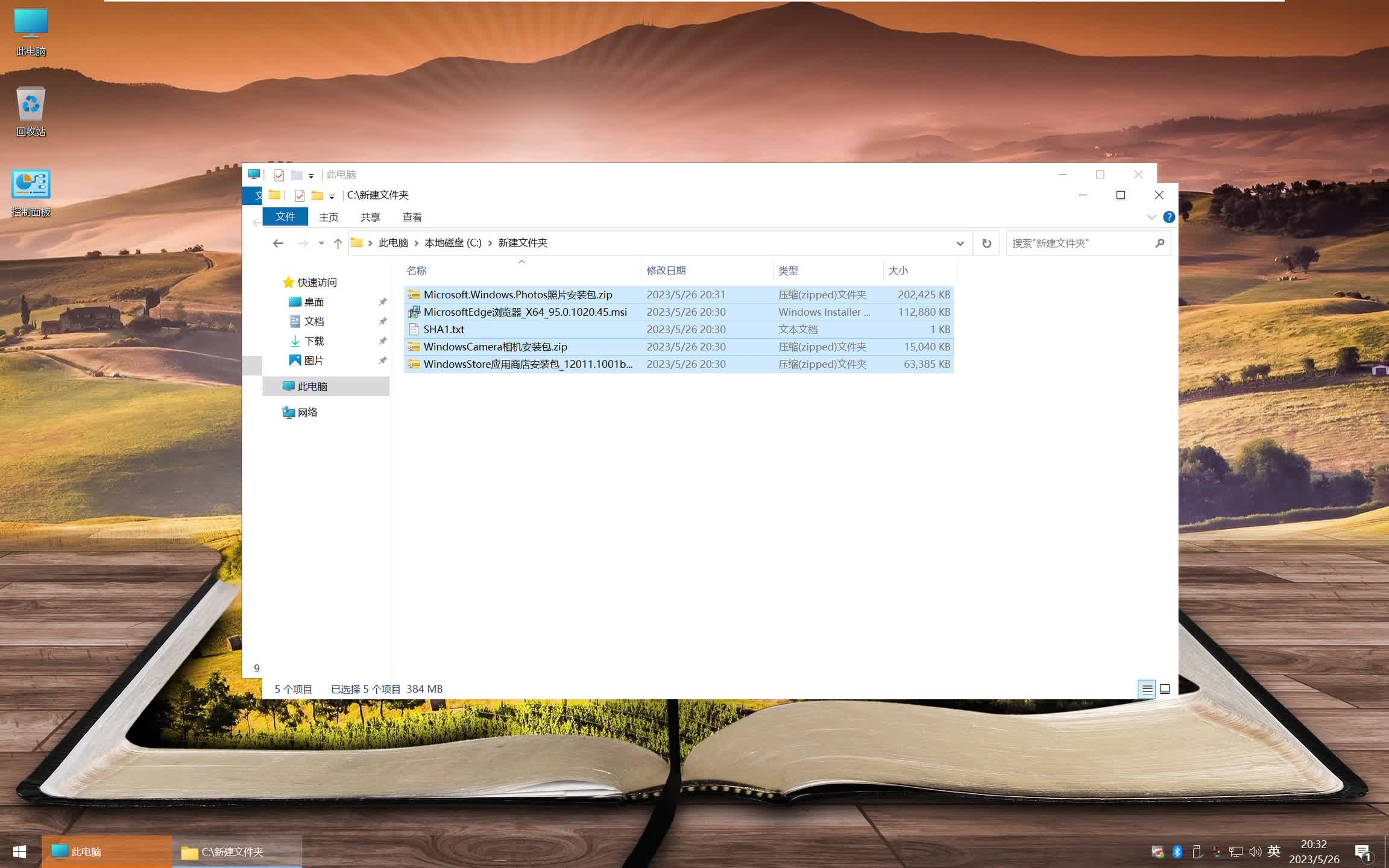
Task: Select 下载 in navigation pane
Action: point(313,341)
